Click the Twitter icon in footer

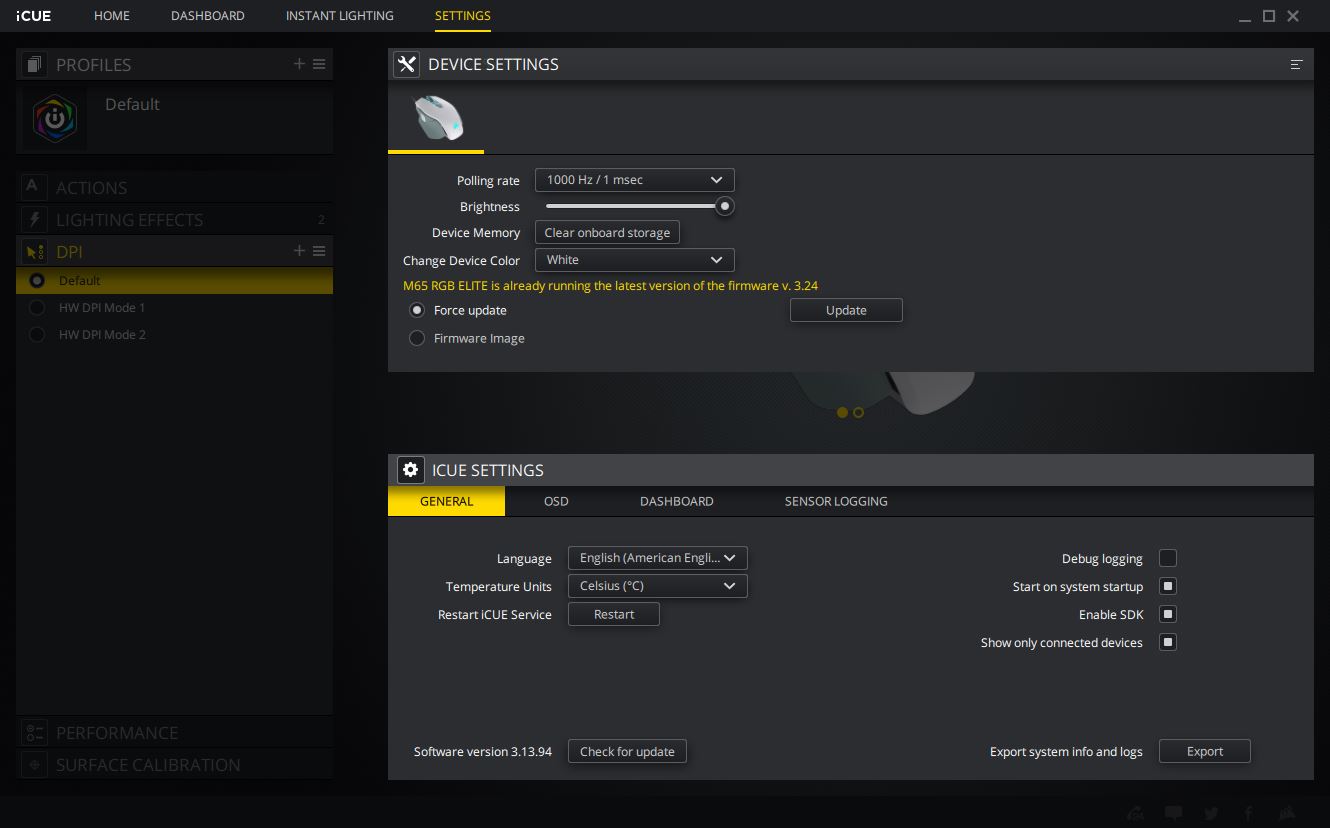[1211, 813]
